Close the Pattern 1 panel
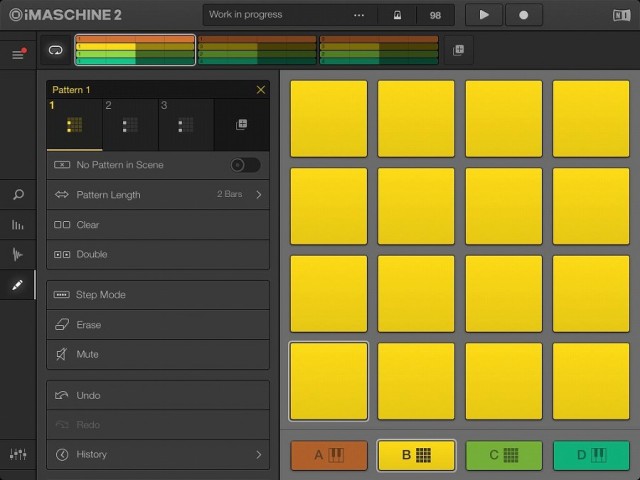The height and width of the screenshot is (480, 640). pos(261,90)
